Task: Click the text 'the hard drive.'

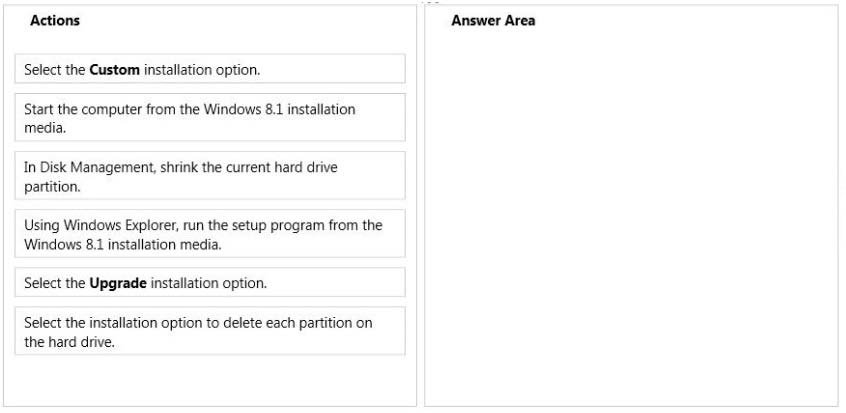Action: pyautogui.click(x=70, y=342)
